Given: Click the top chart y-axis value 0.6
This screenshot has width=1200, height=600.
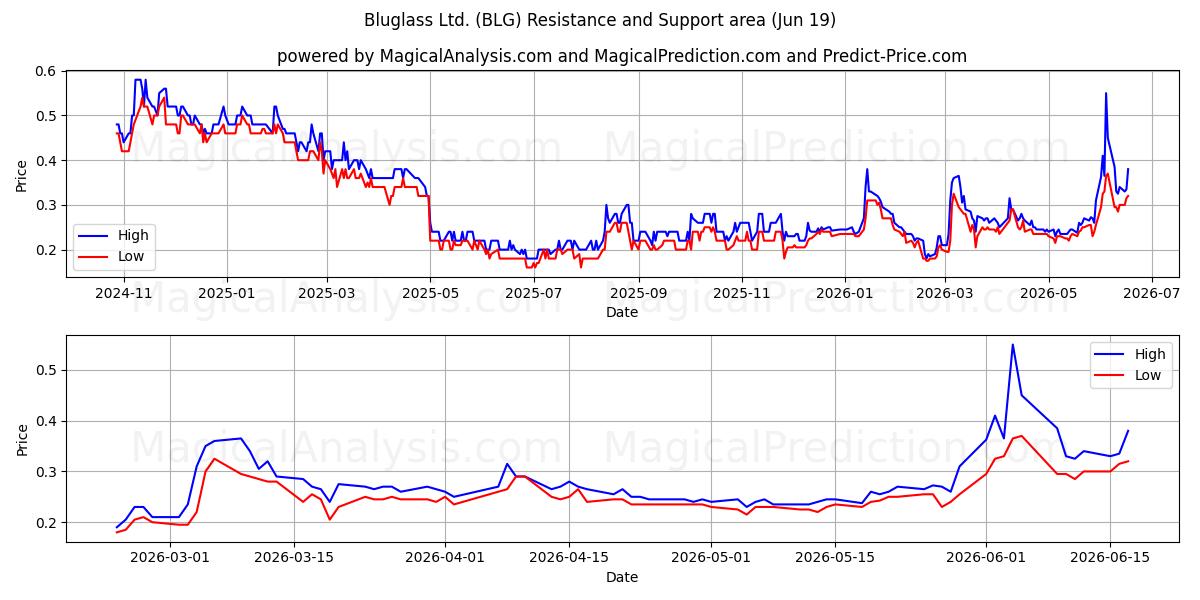Looking at the screenshot, I should (x=46, y=71).
